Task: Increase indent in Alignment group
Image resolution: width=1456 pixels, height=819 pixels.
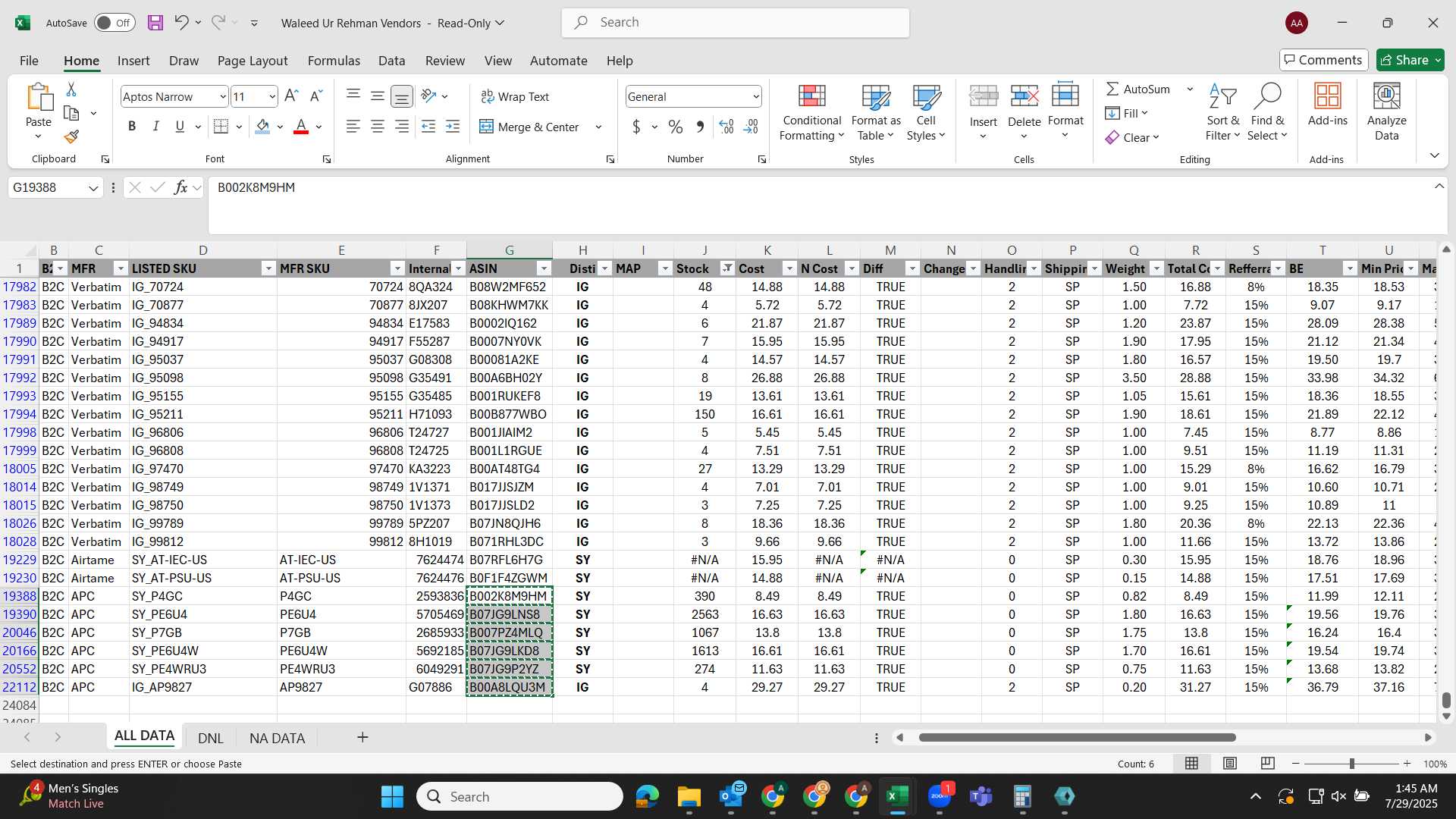Action: click(x=453, y=127)
